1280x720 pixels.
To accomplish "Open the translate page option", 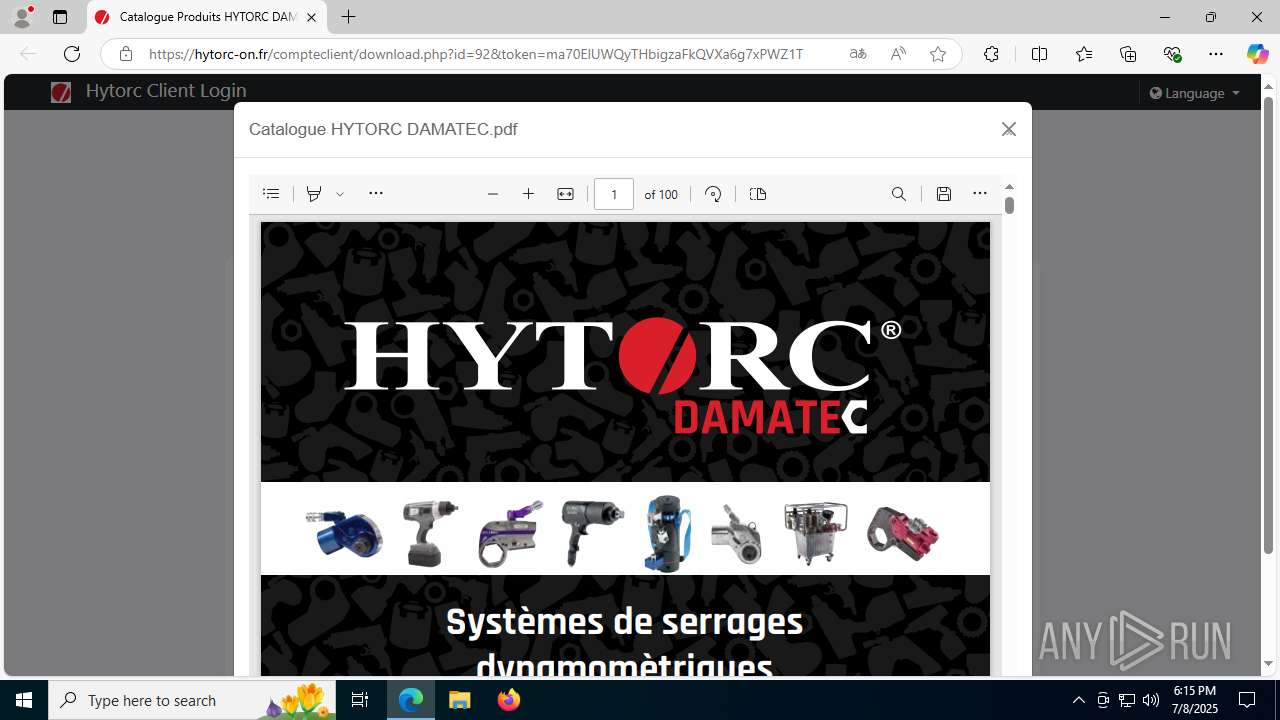I will [x=858, y=54].
